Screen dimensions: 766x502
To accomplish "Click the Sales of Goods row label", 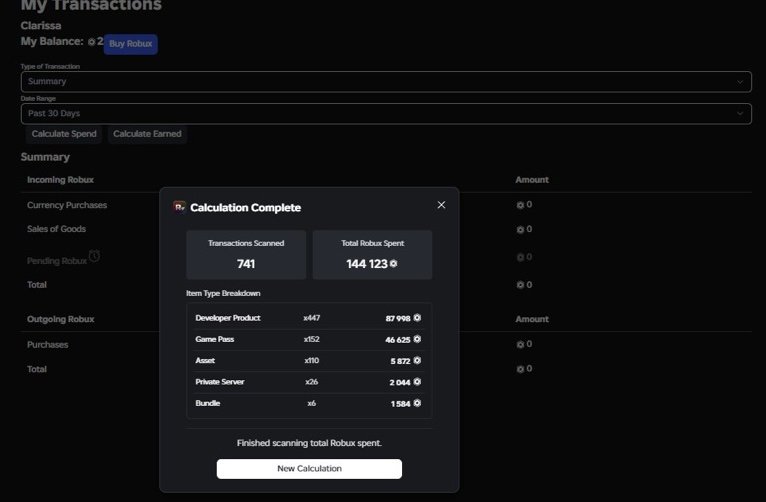I will [56, 229].
